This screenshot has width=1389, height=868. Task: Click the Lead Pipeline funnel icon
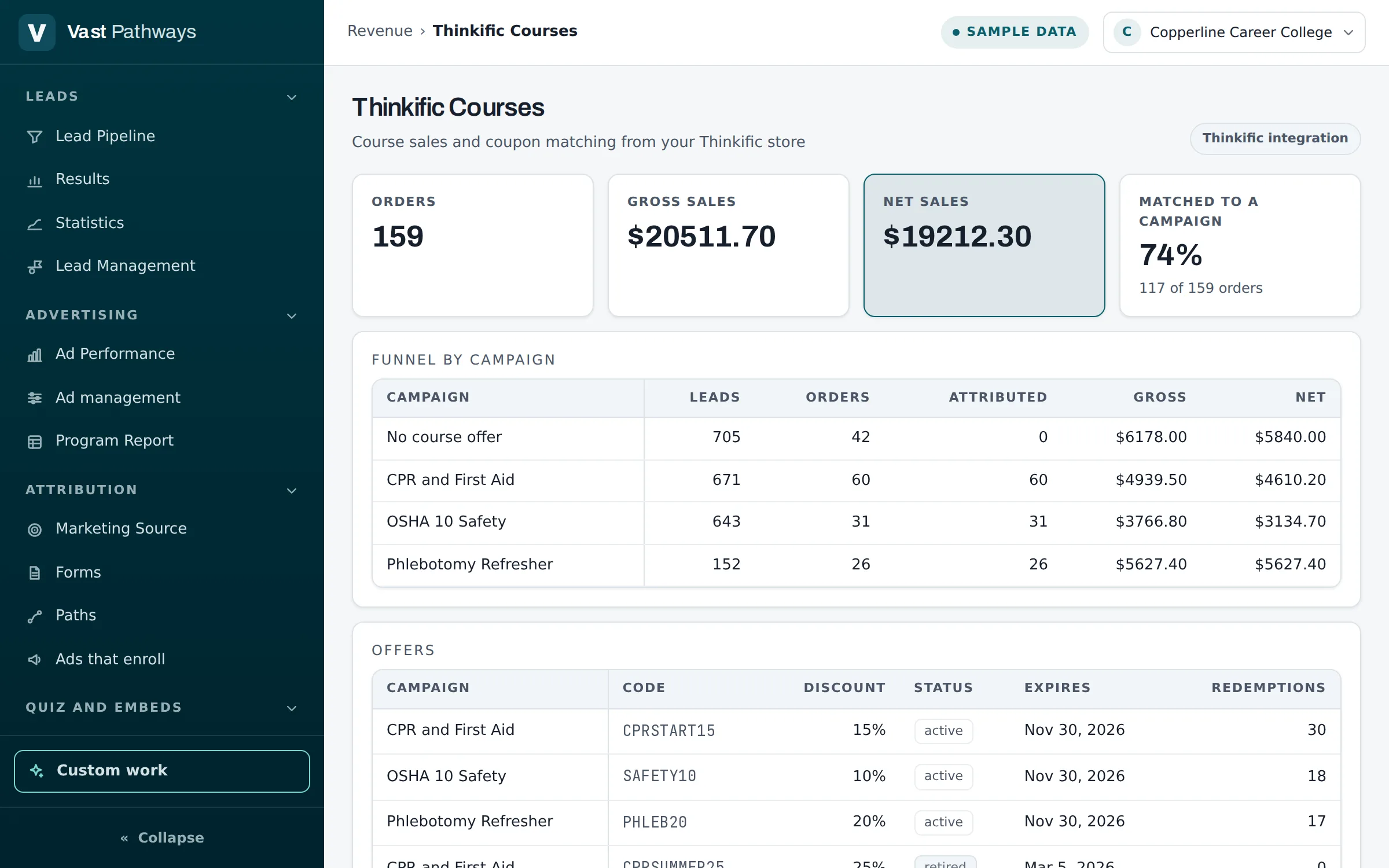click(35, 137)
